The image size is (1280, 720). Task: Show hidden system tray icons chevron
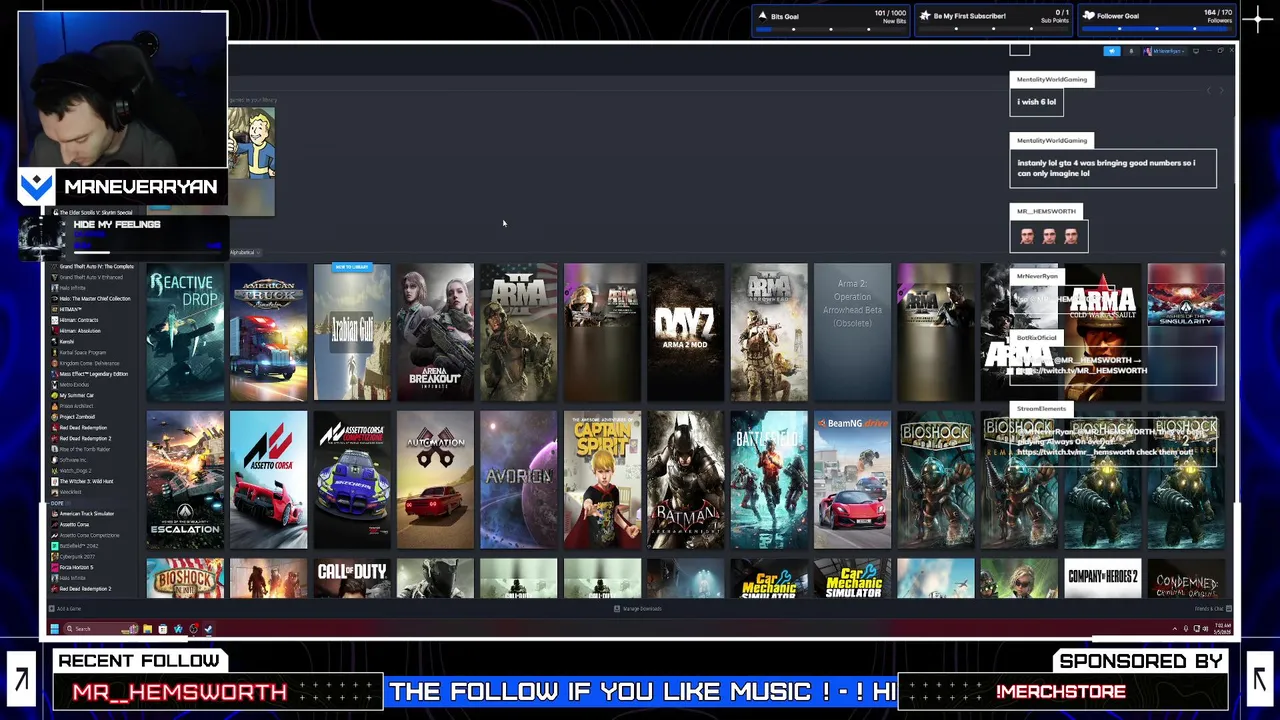(1175, 629)
